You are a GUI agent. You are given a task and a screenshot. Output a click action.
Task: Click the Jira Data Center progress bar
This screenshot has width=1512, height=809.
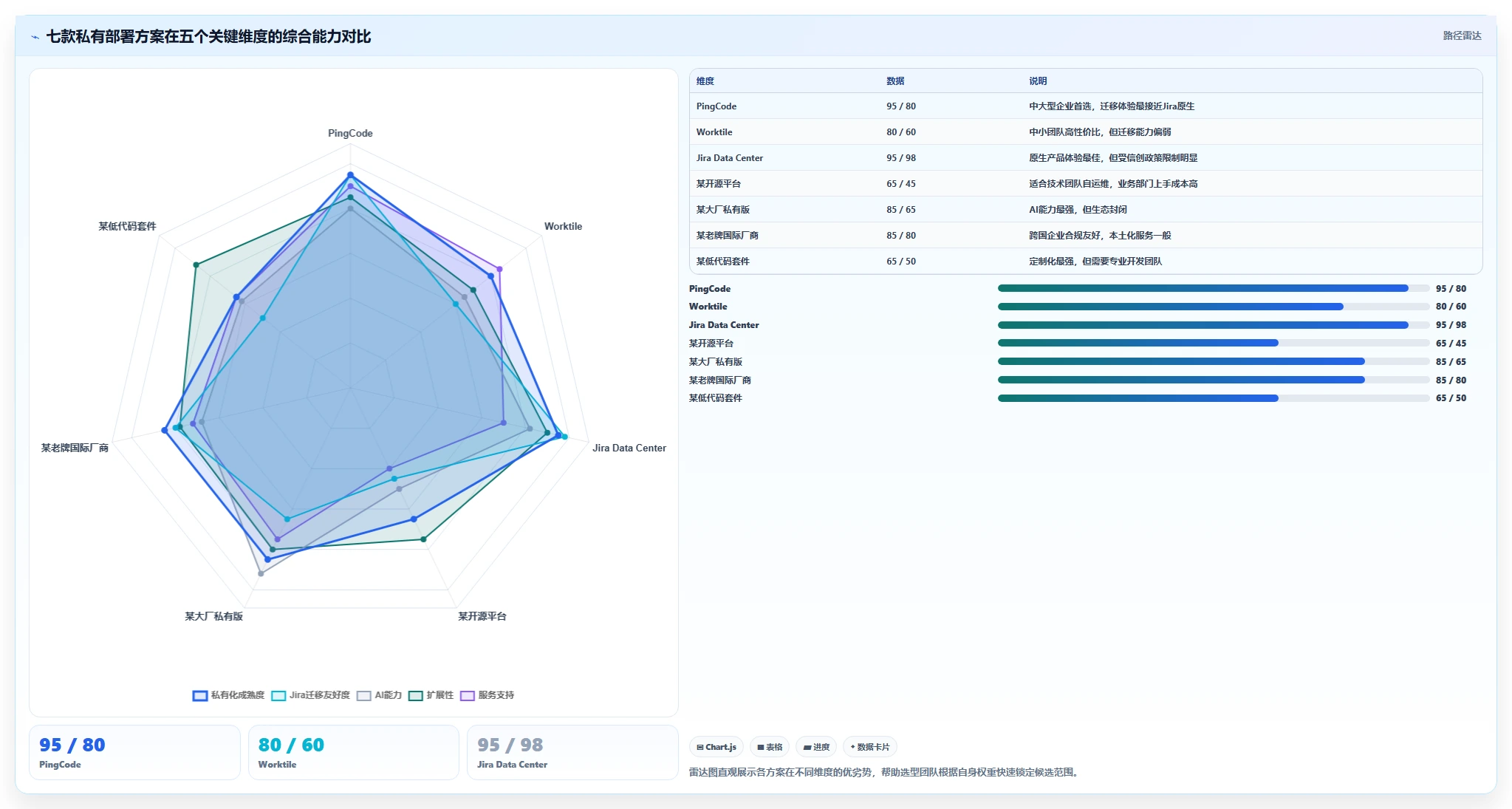[x=1214, y=325]
